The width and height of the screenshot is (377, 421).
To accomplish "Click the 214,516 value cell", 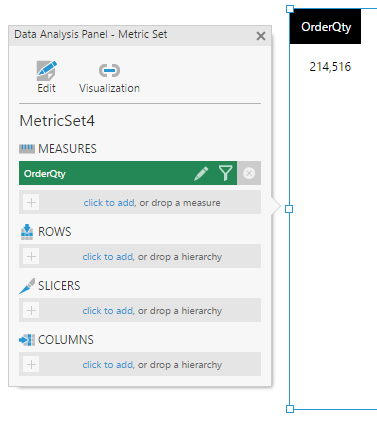I will 330,67.
